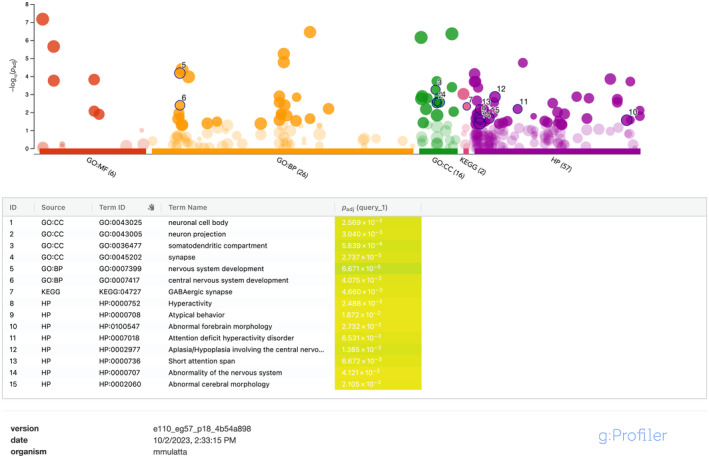Click term ID KEGG:04727

click(120, 292)
